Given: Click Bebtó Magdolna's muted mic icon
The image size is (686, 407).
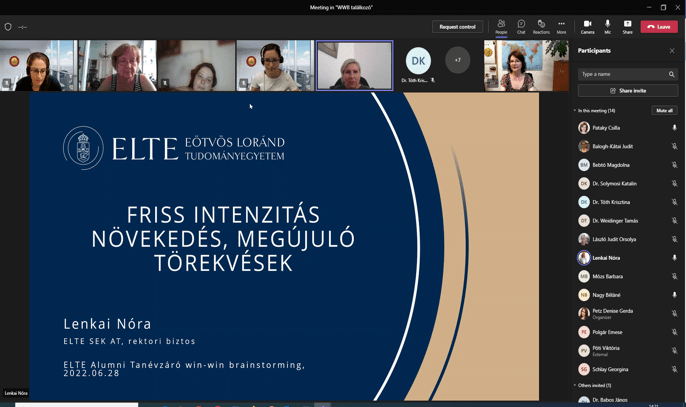Looking at the screenshot, I should point(674,165).
